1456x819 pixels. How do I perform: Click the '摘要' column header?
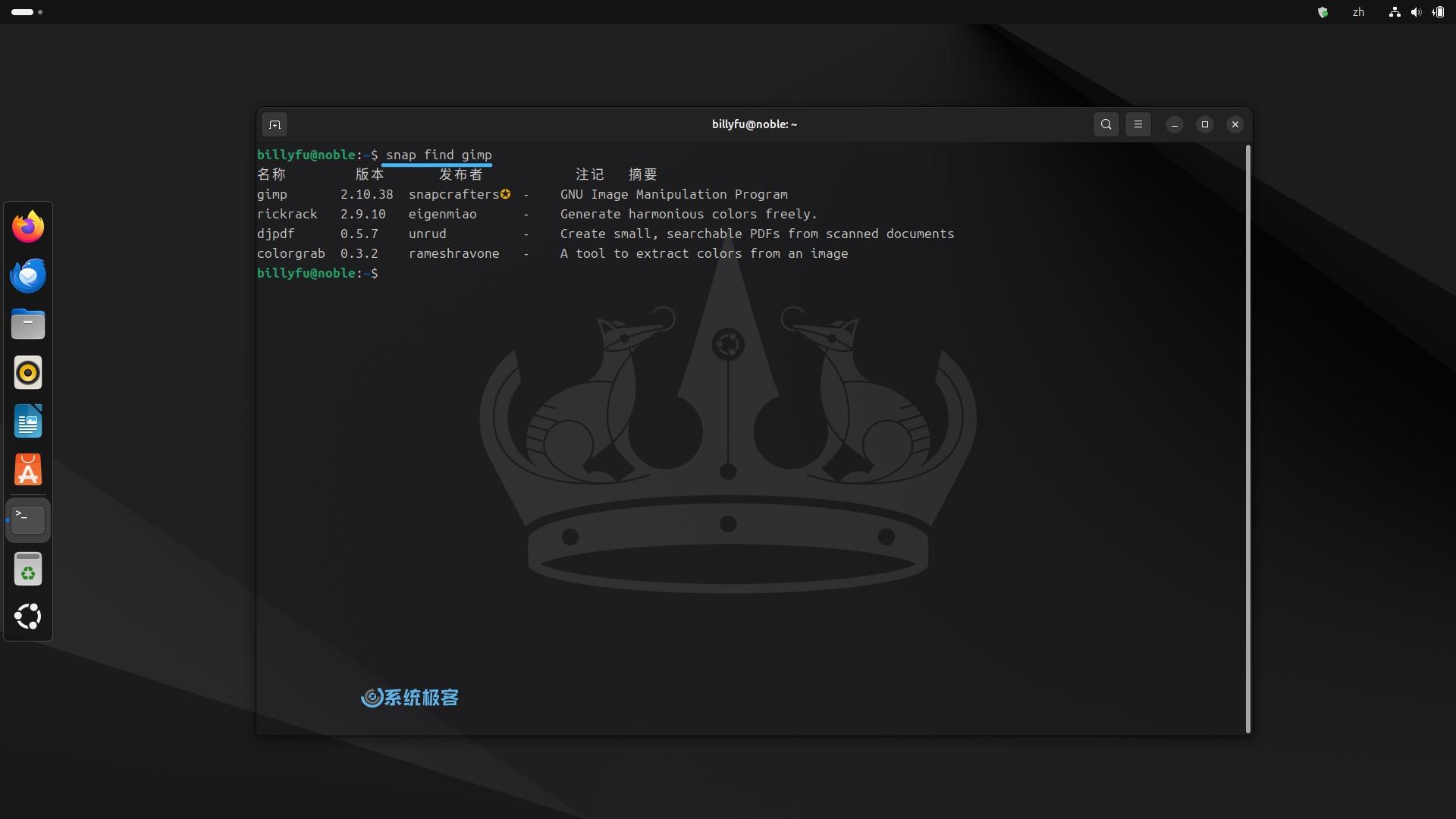(x=643, y=174)
